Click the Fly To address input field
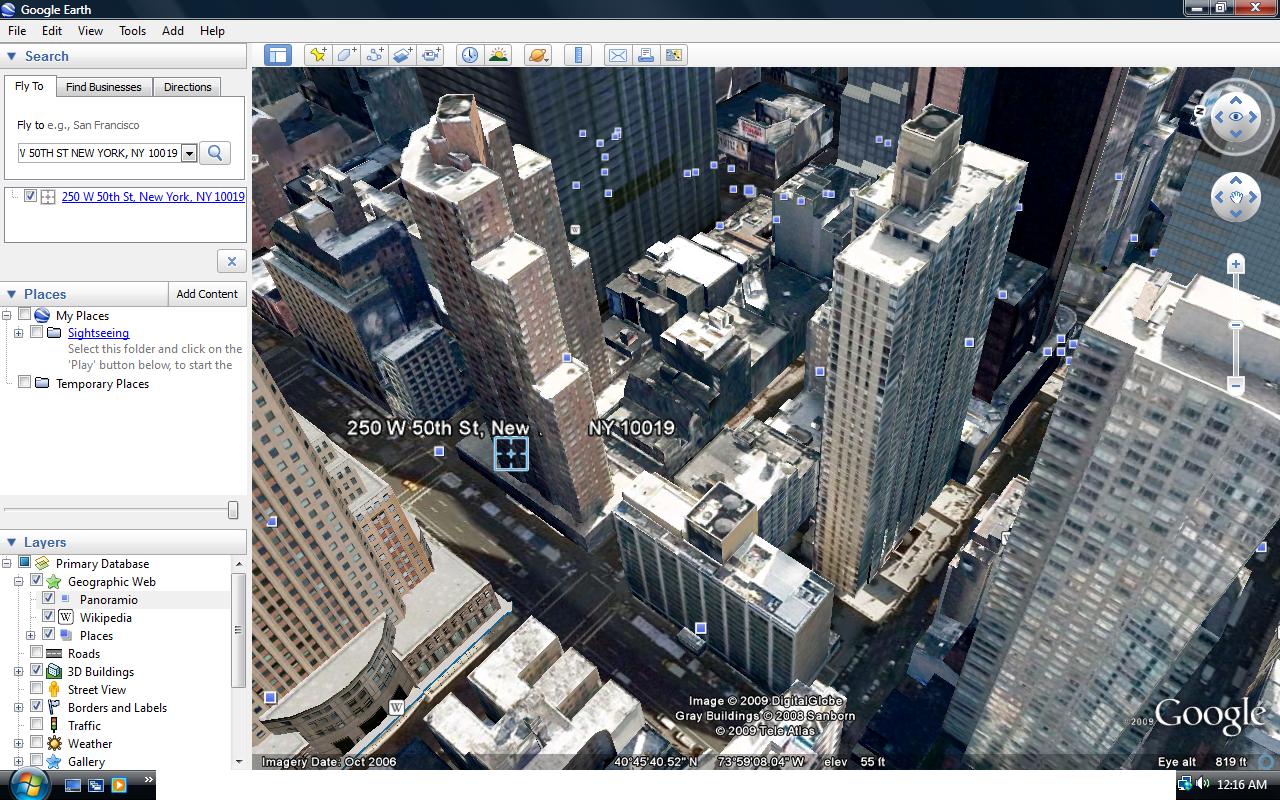 pos(99,153)
